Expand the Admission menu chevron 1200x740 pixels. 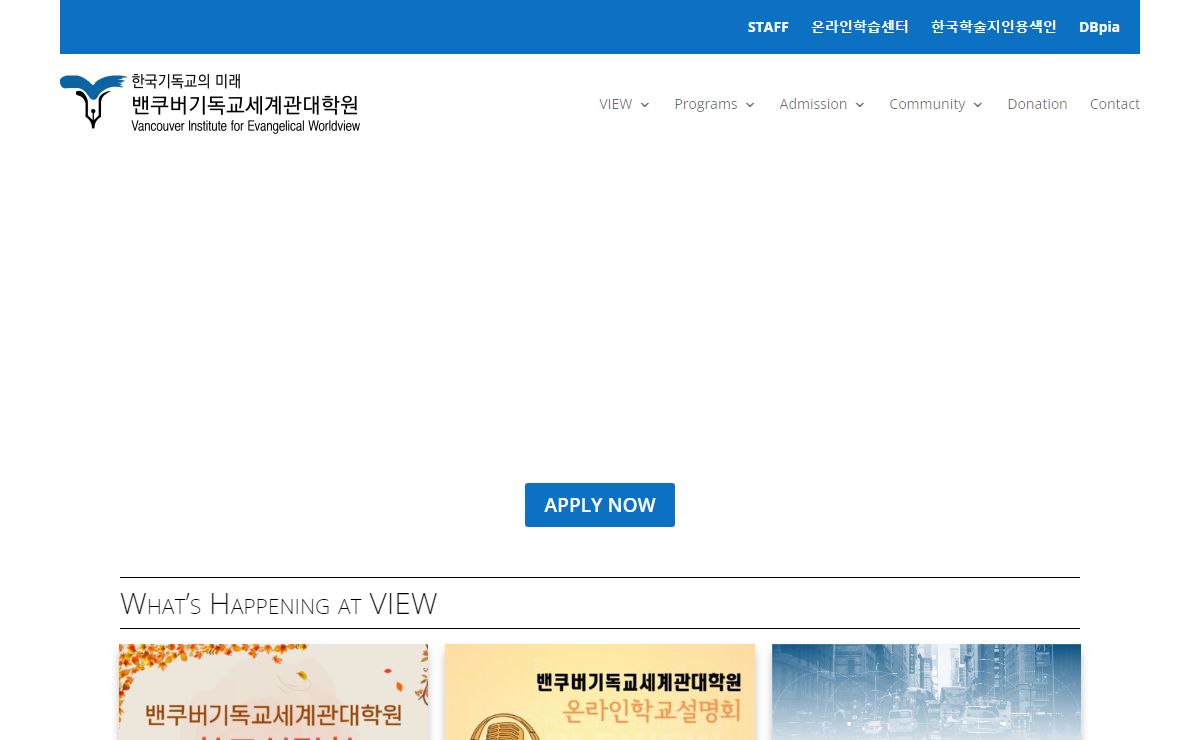(860, 105)
